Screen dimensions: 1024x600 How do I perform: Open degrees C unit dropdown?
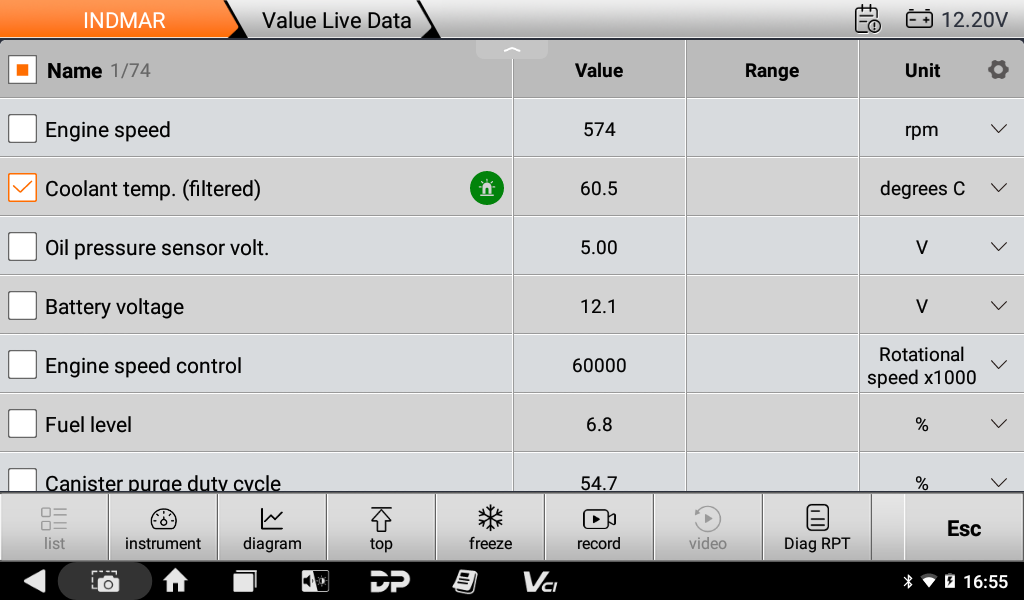pyautogui.click(x=999, y=188)
